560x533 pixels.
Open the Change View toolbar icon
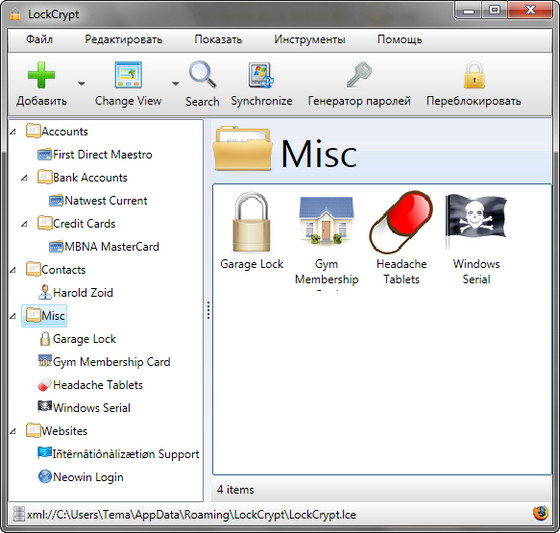point(129,75)
